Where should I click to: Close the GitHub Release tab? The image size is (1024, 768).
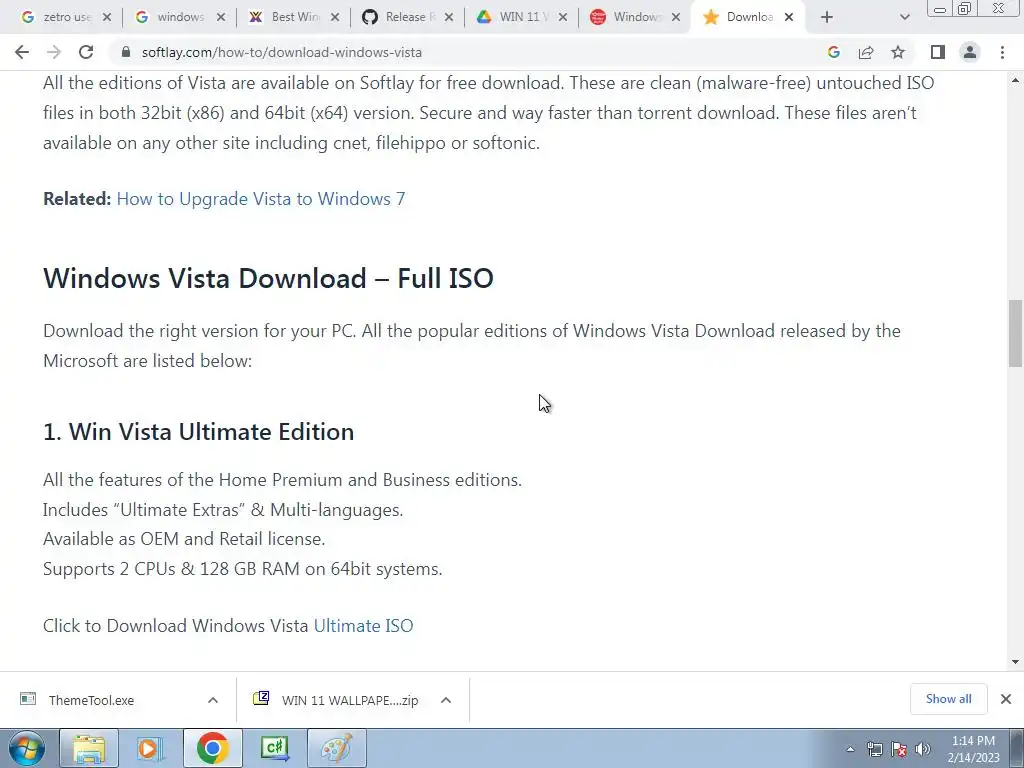[449, 17]
